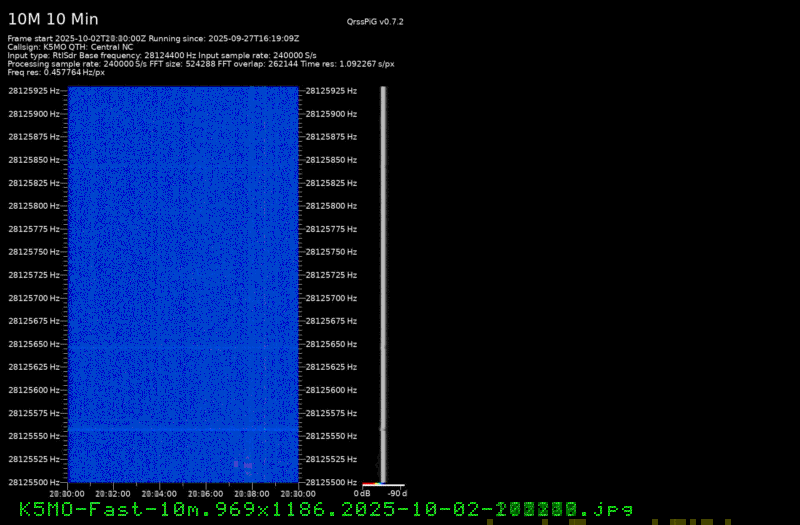
Task: Select the right-axis 28125900 Hz tick label
Action: tap(332, 114)
